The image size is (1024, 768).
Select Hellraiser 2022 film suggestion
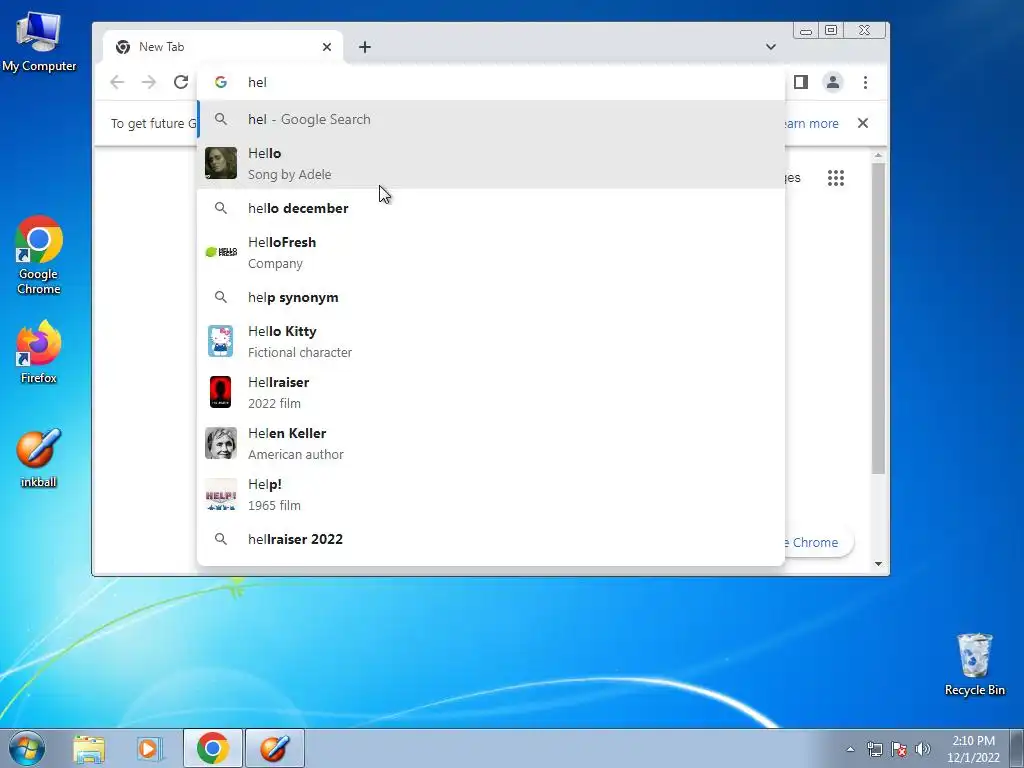pos(491,392)
